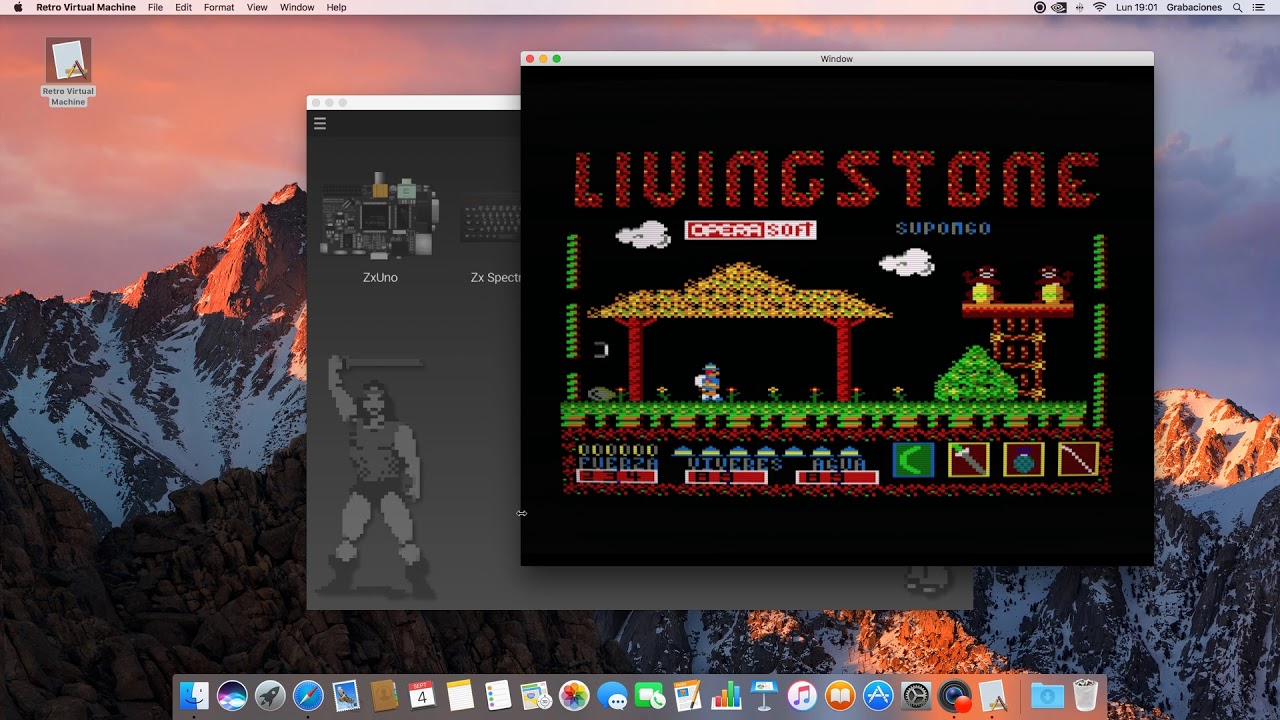
Task: Open the Grabaciones user menu
Action: tap(1194, 7)
